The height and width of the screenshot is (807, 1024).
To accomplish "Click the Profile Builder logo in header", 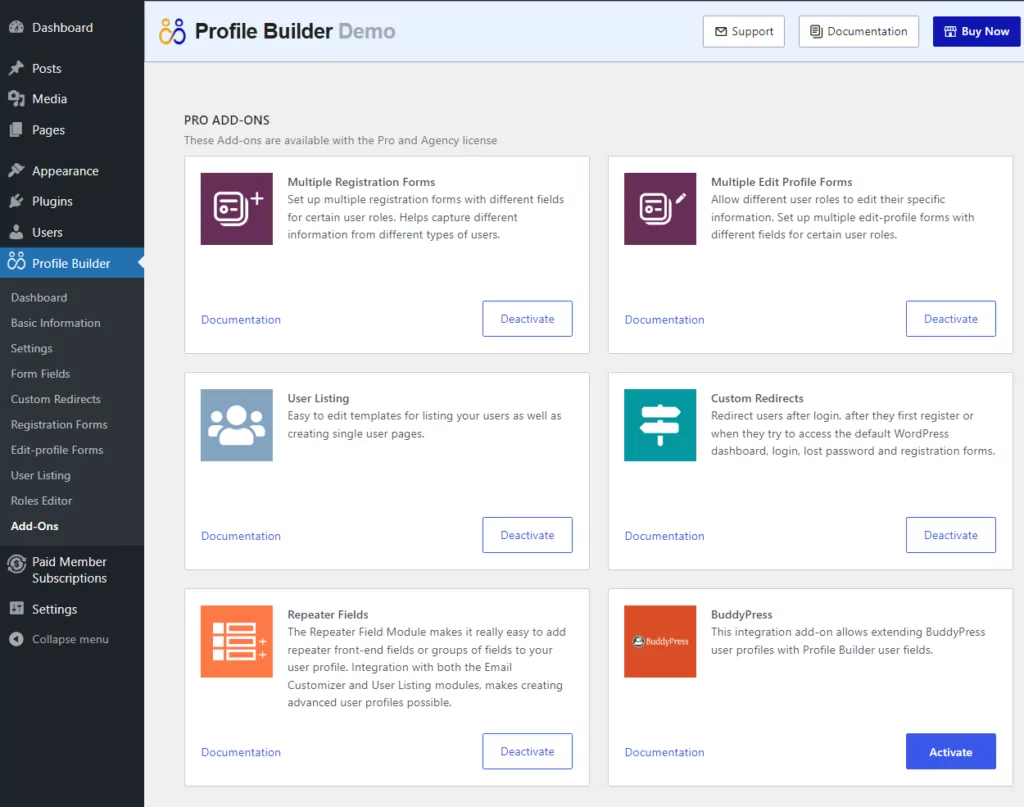I will pyautogui.click(x=172, y=31).
